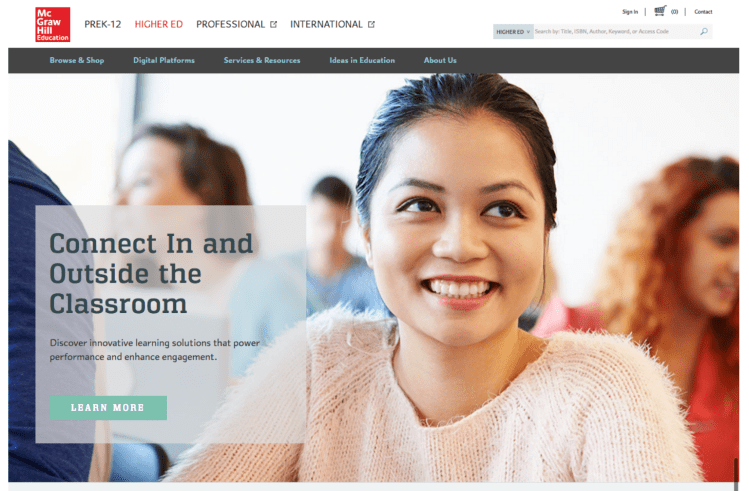
Task: Click the external link icon beside PROFESSIONAL
Action: 273,24
